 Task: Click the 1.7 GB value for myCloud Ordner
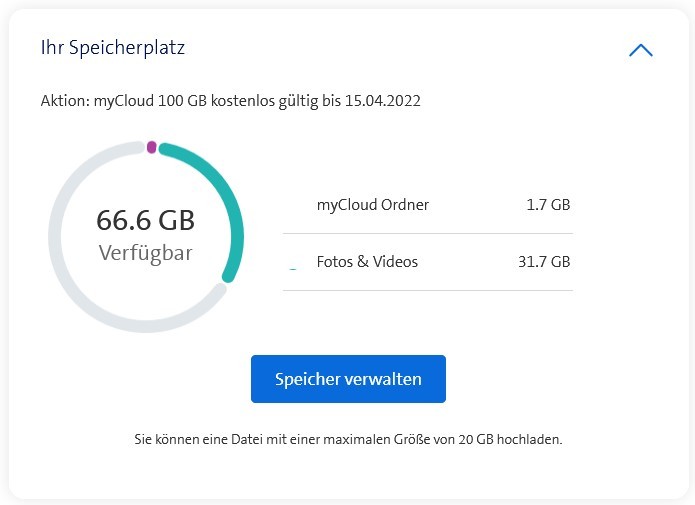547,205
